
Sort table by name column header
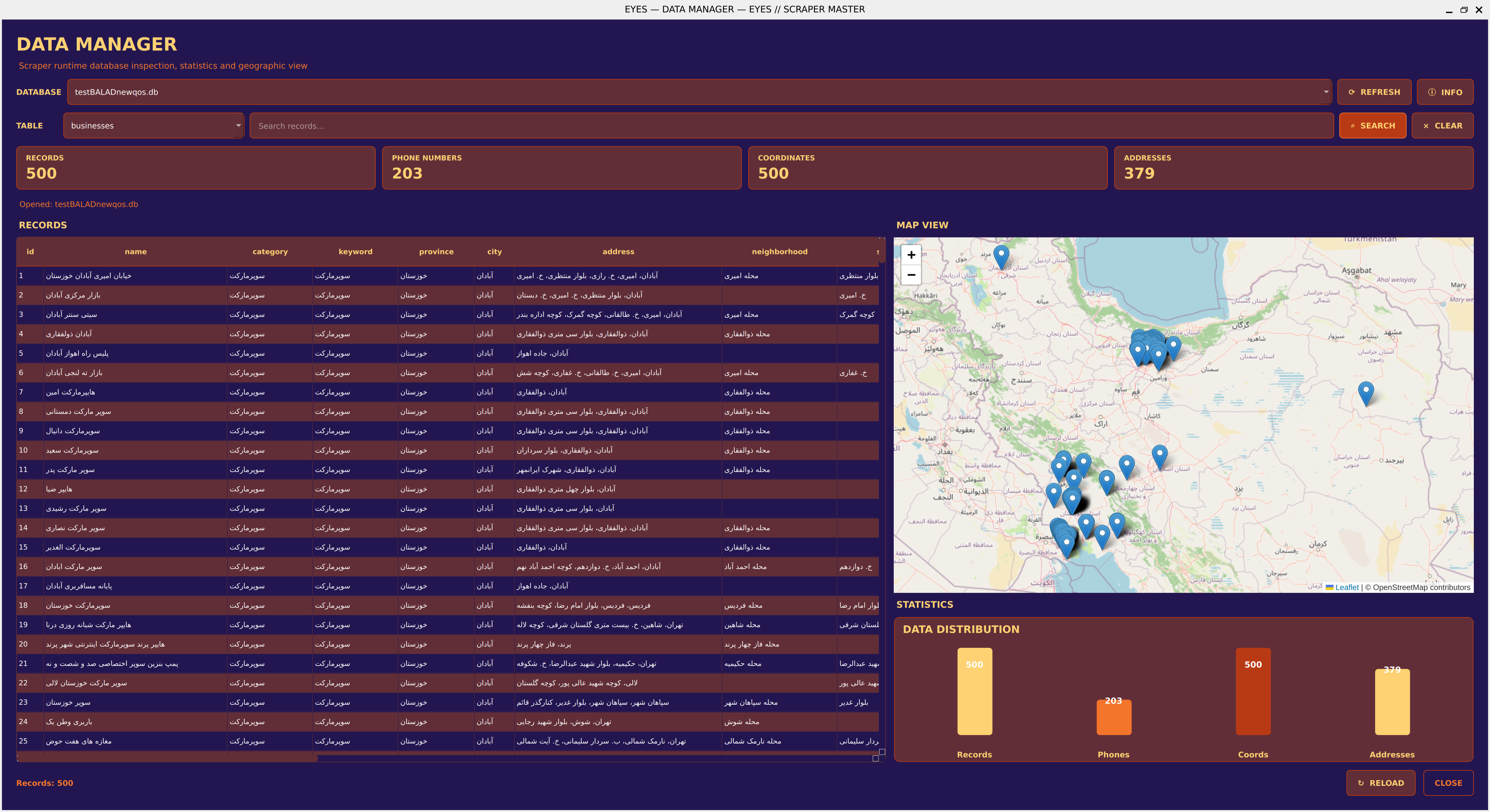[x=135, y=251]
